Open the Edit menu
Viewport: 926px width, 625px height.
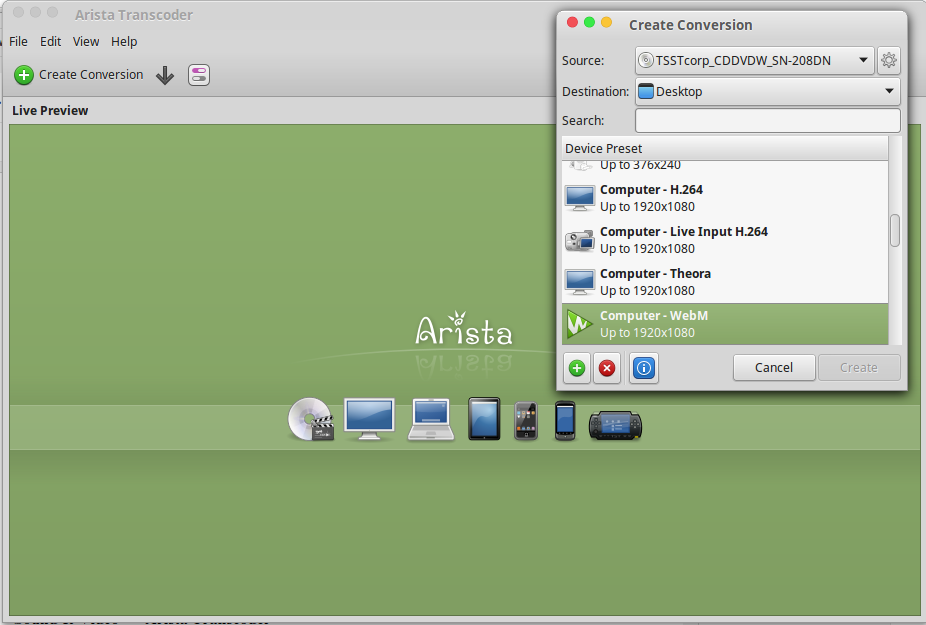50,41
